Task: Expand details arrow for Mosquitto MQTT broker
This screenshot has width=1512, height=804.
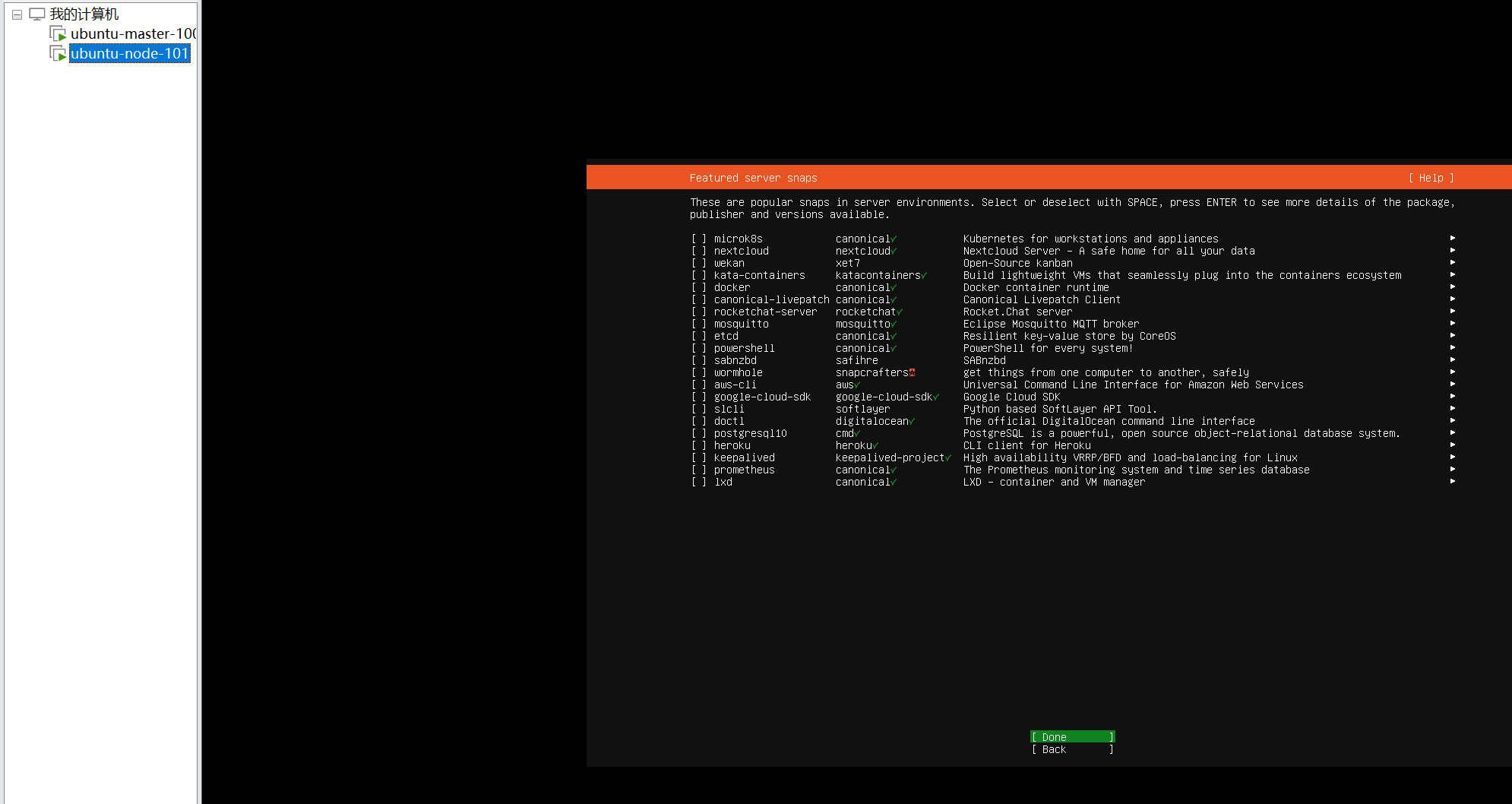Action: 1453,323
